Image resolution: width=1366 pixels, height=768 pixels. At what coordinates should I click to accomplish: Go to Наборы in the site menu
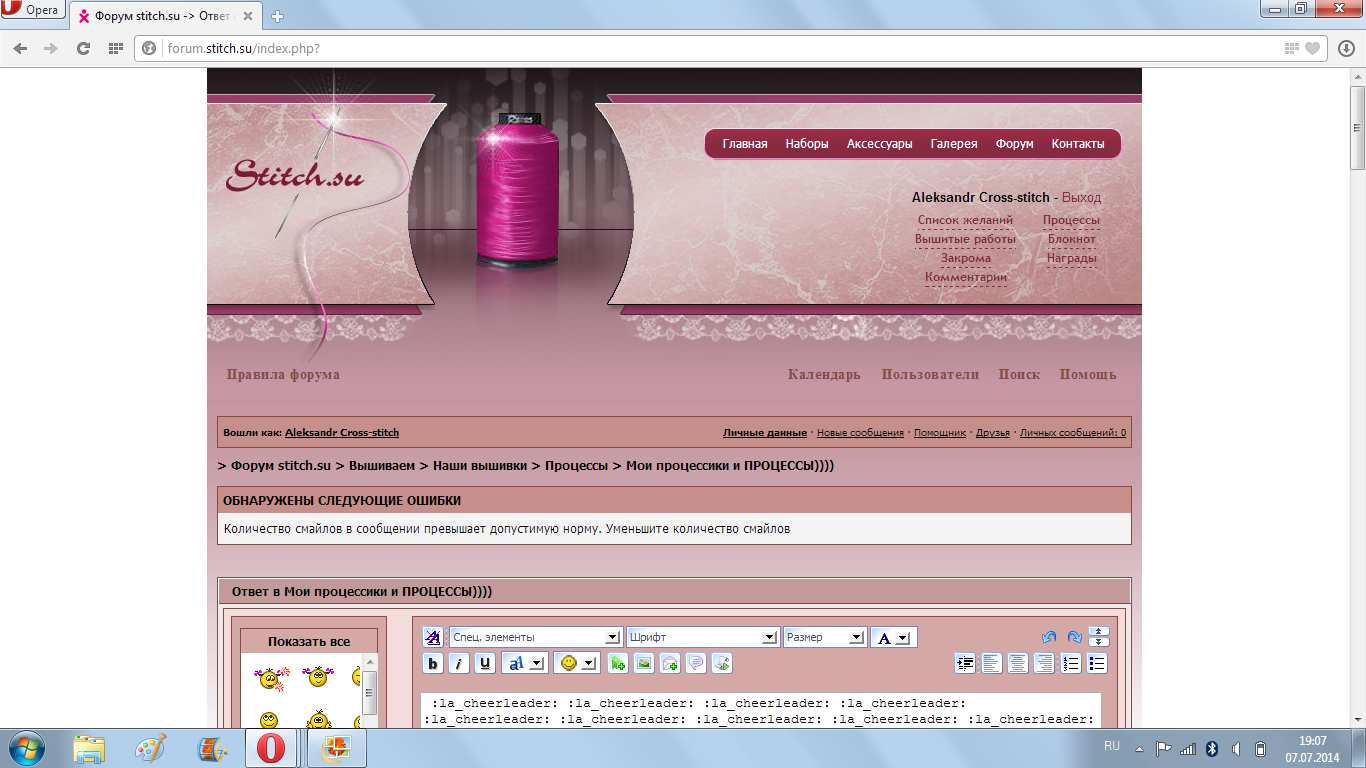(x=807, y=144)
